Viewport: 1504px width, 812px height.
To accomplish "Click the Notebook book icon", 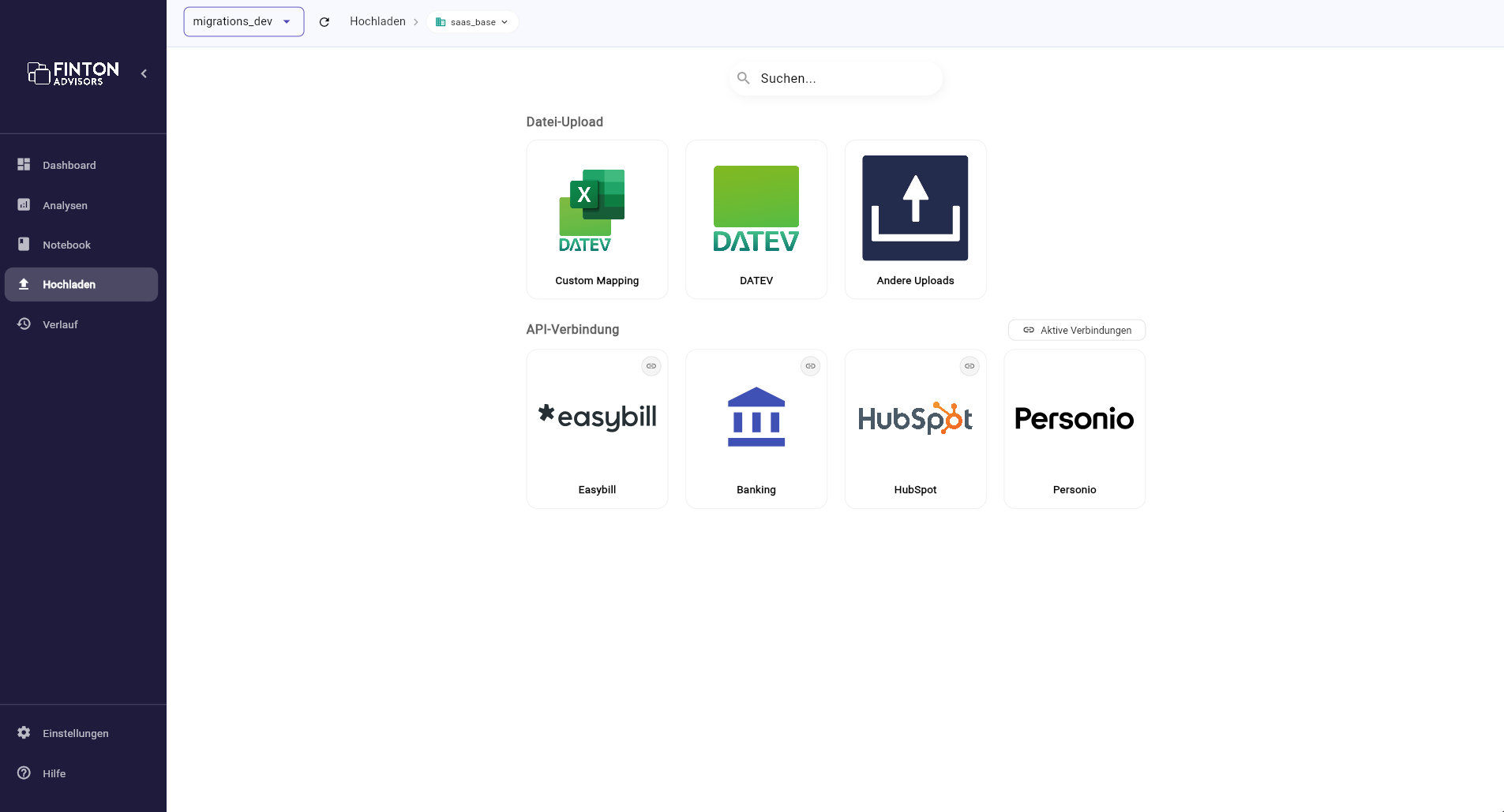I will click(24, 244).
